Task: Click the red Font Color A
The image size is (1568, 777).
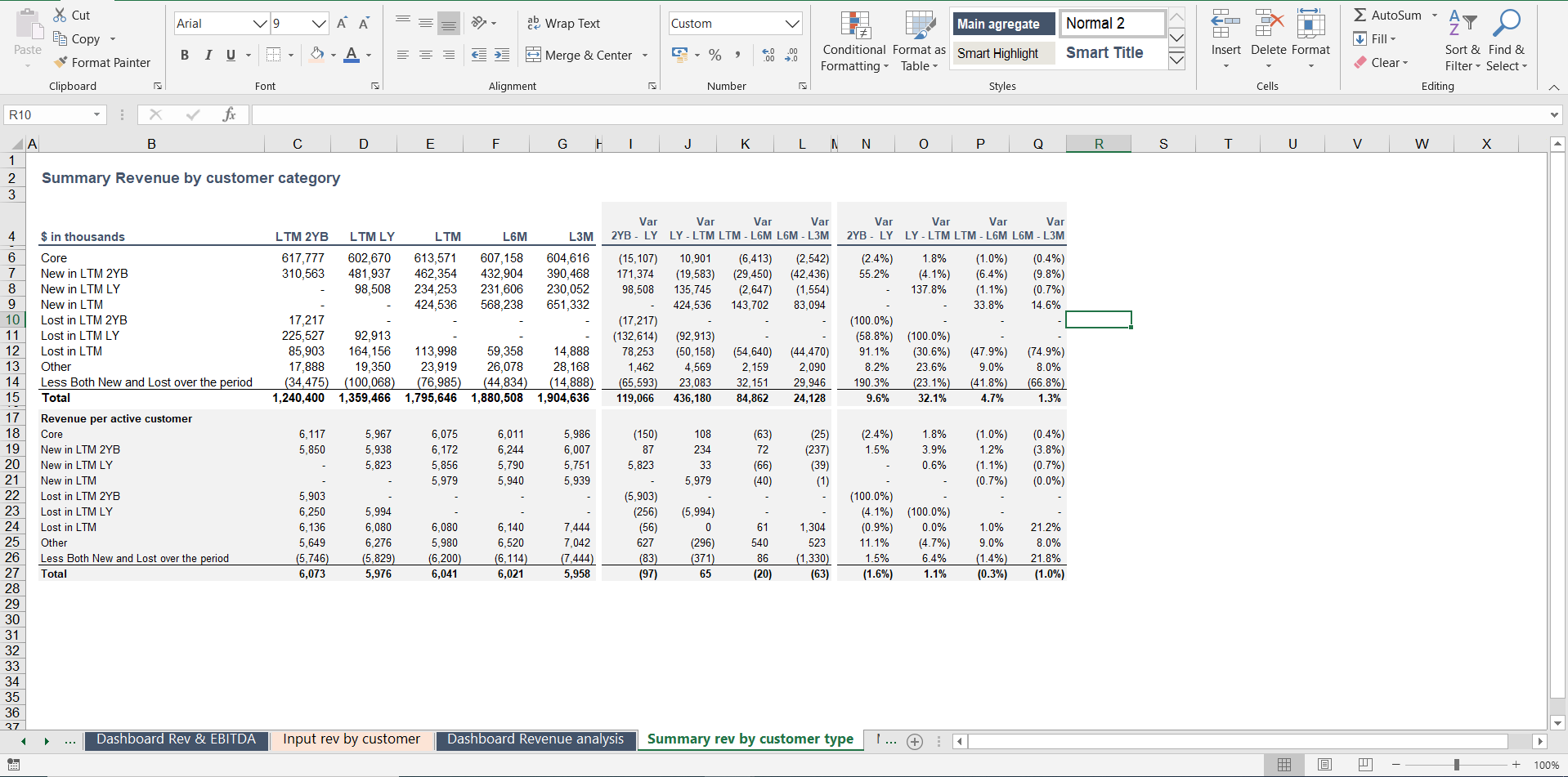Action: click(352, 55)
